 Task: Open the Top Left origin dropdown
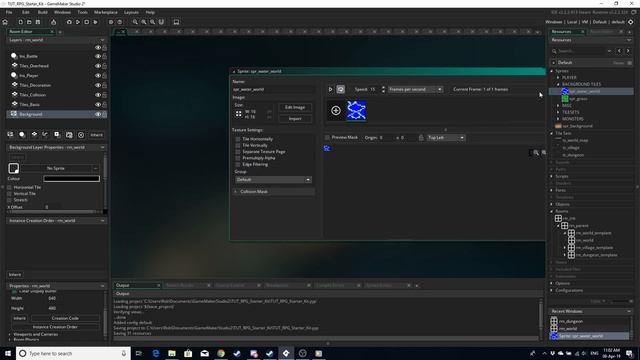click(x=446, y=138)
